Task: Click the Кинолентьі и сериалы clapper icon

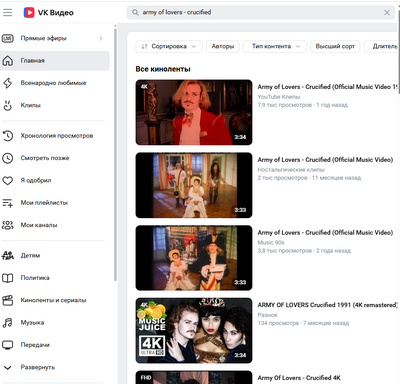Action: pyautogui.click(x=7, y=300)
